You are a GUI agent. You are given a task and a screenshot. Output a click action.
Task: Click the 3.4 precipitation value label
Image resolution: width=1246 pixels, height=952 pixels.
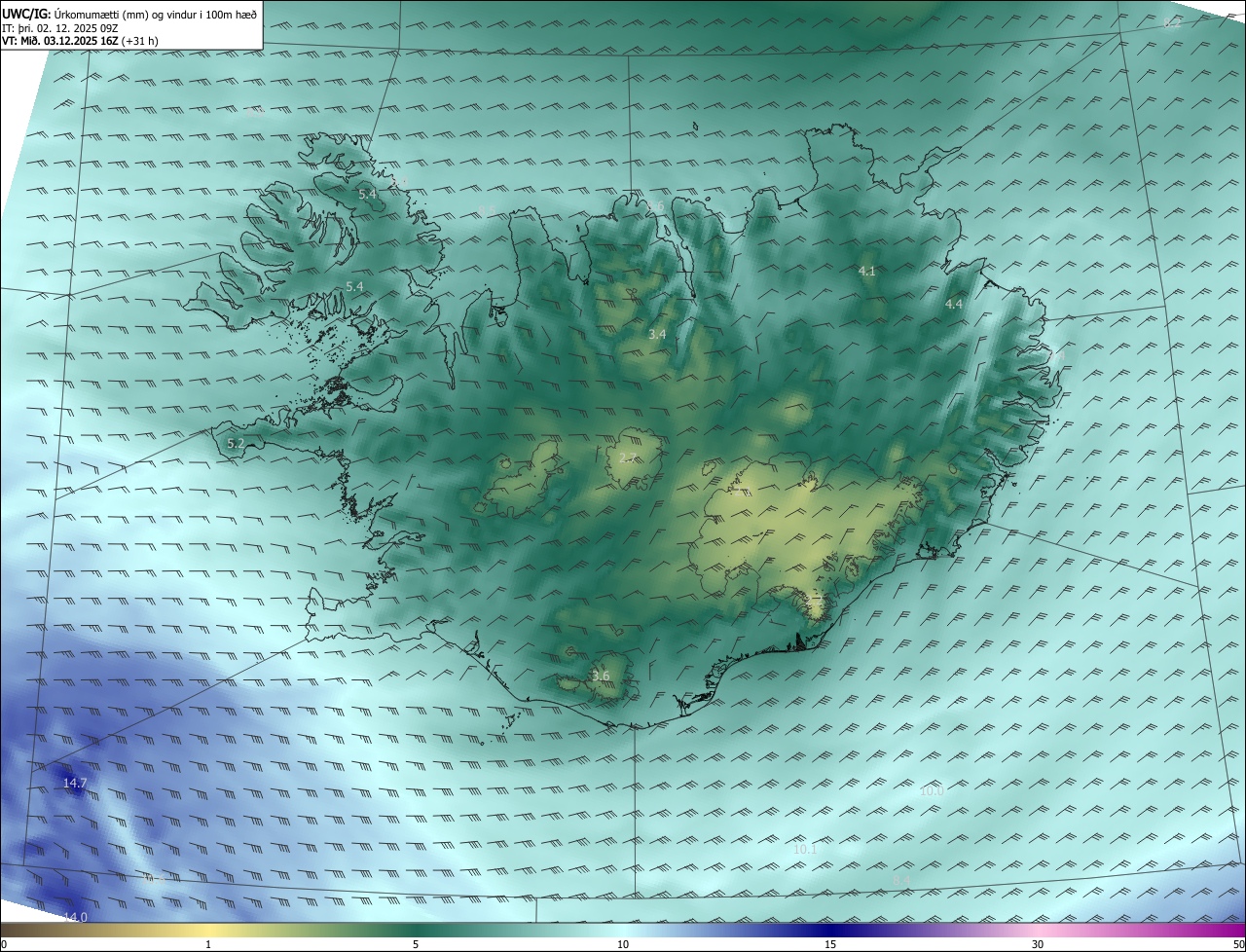coord(657,335)
